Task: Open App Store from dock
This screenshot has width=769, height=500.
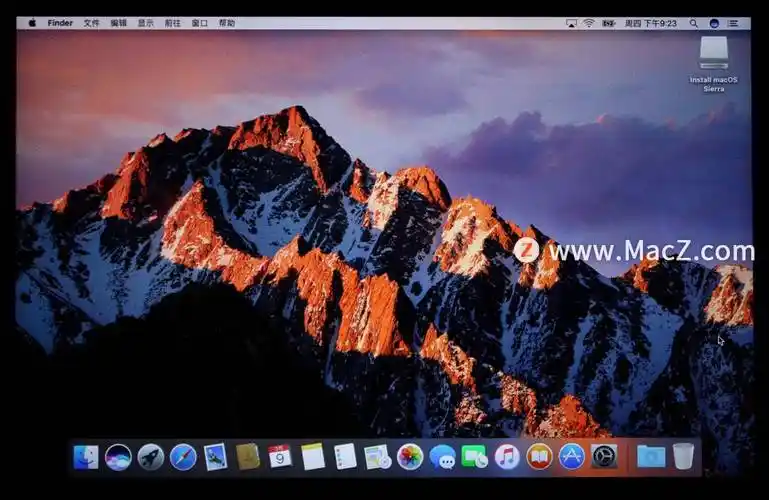Action: [571, 457]
